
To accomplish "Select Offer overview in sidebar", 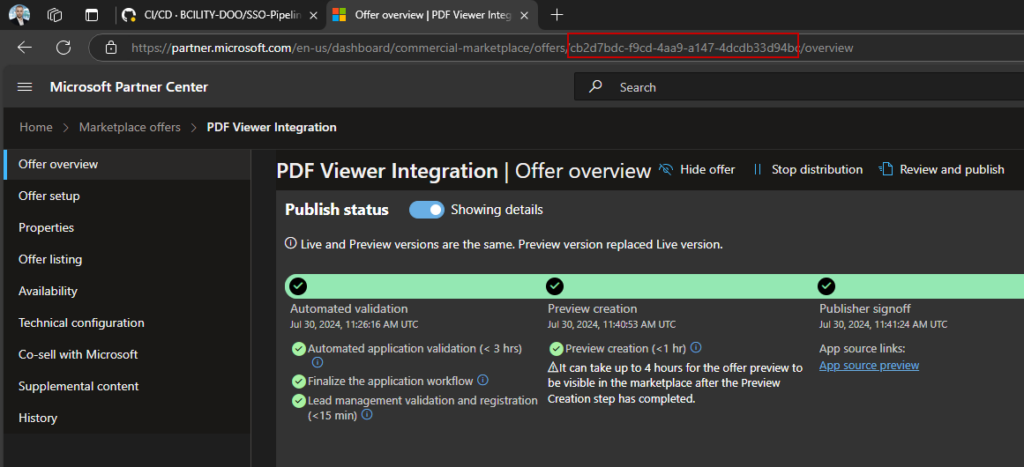I will pos(127,164).
